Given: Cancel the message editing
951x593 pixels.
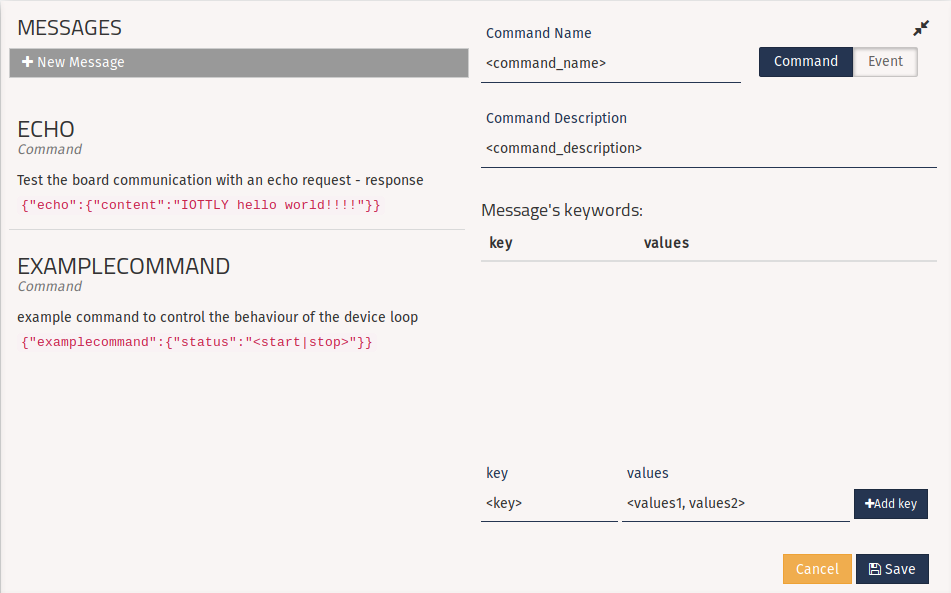Looking at the screenshot, I should coord(817,569).
